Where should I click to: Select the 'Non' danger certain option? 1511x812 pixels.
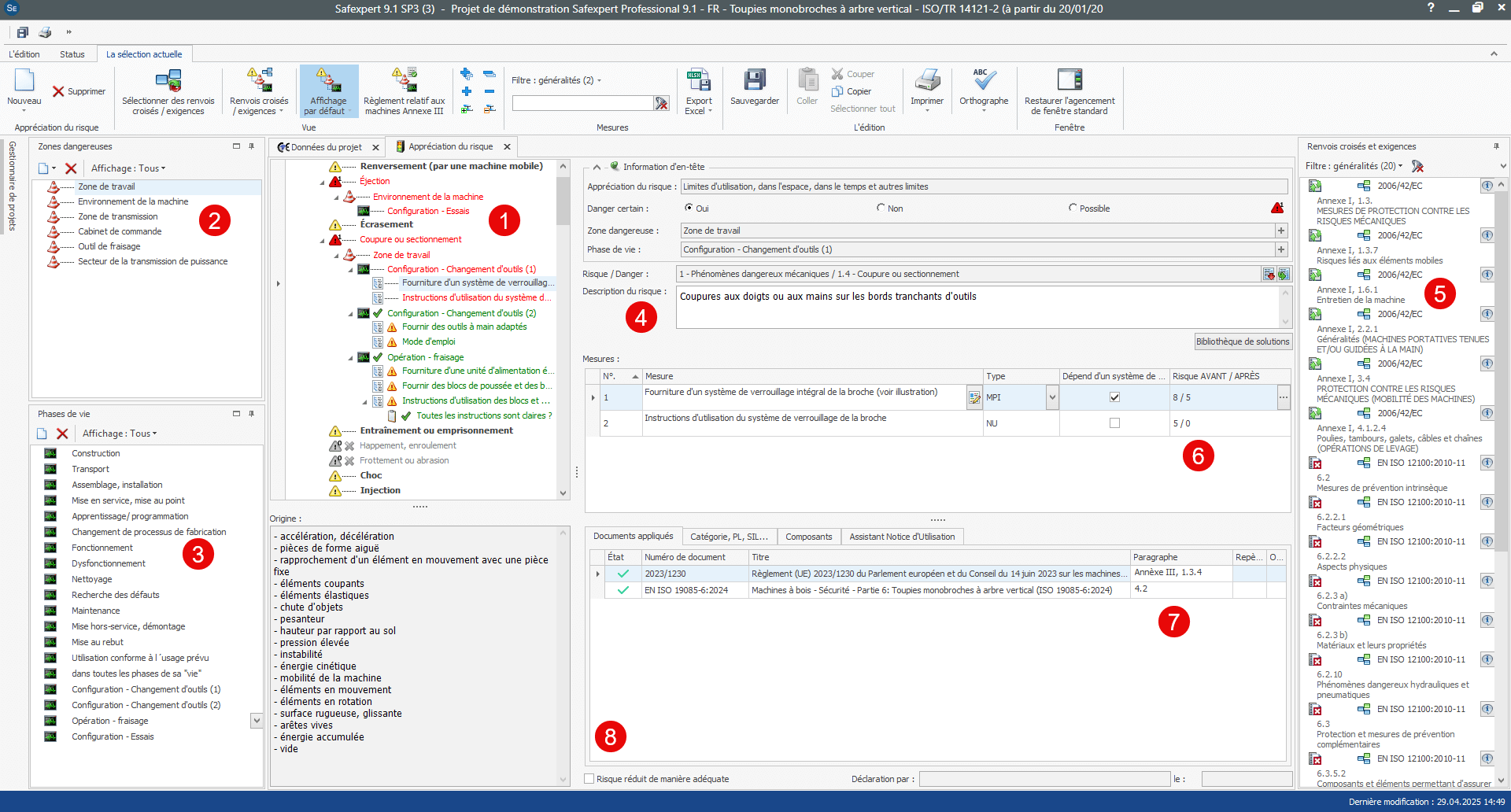[x=881, y=209]
